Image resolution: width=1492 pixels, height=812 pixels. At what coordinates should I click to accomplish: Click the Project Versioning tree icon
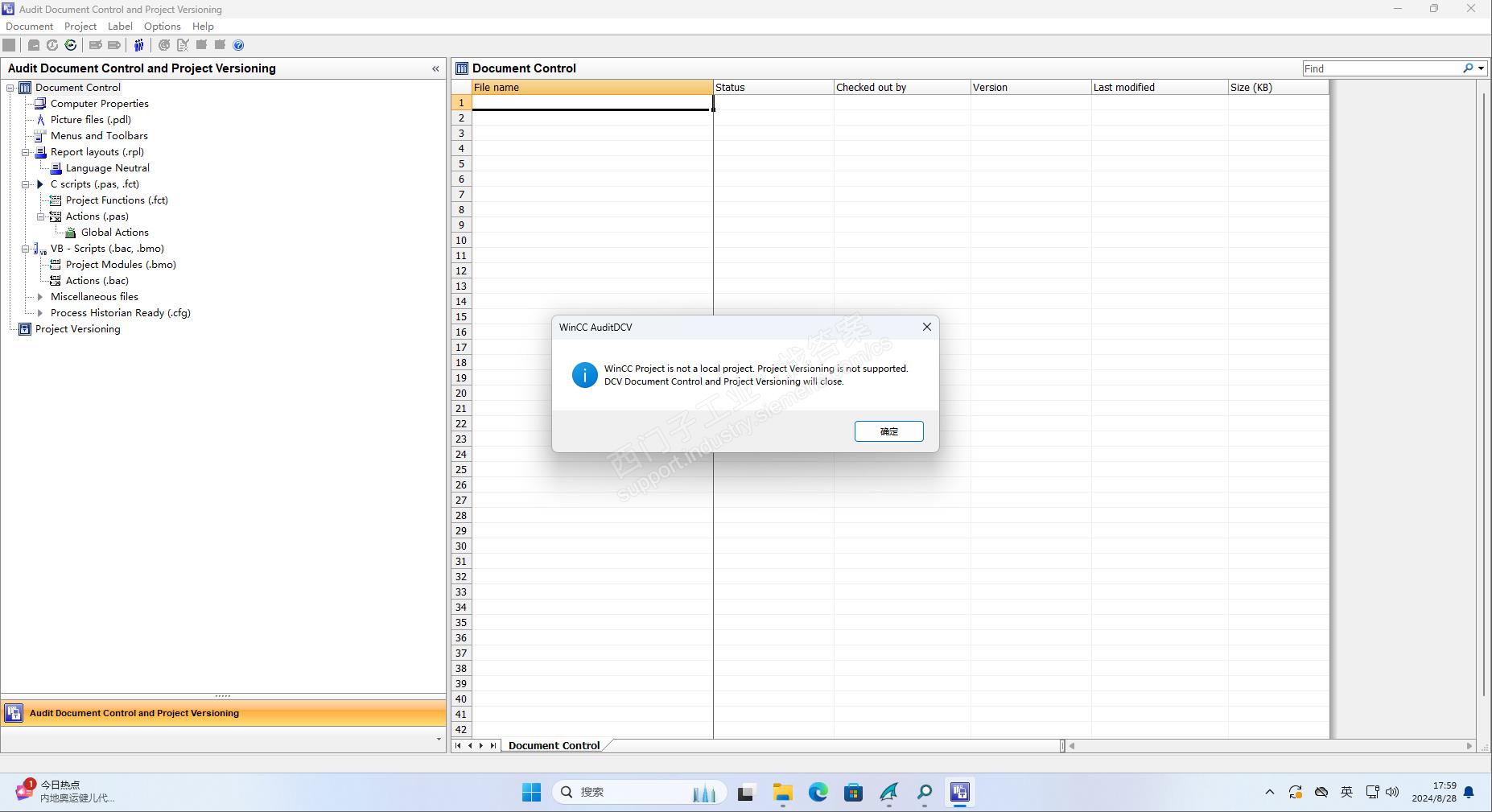click(x=25, y=329)
